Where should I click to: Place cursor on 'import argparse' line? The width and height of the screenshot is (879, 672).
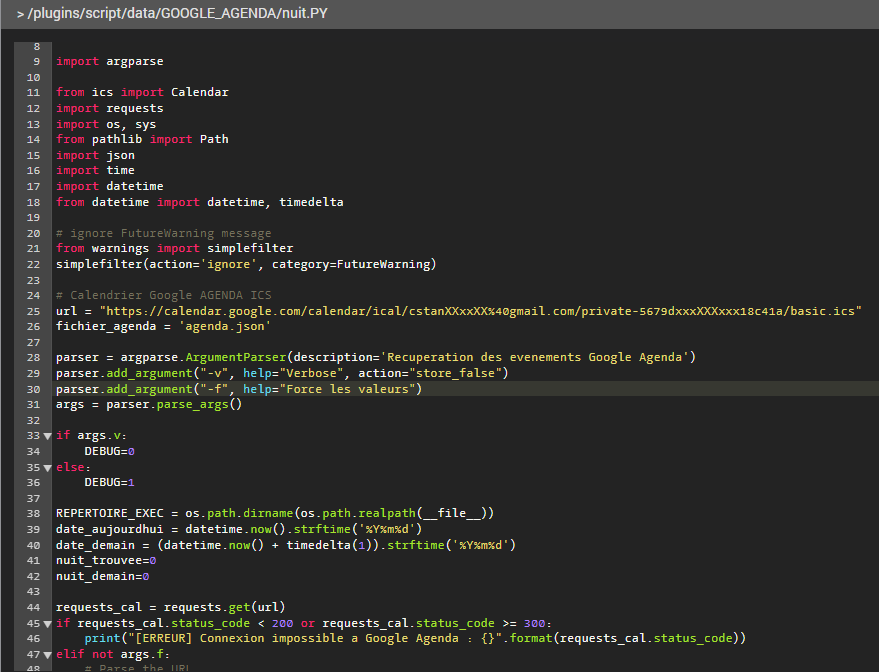[x=110, y=62]
